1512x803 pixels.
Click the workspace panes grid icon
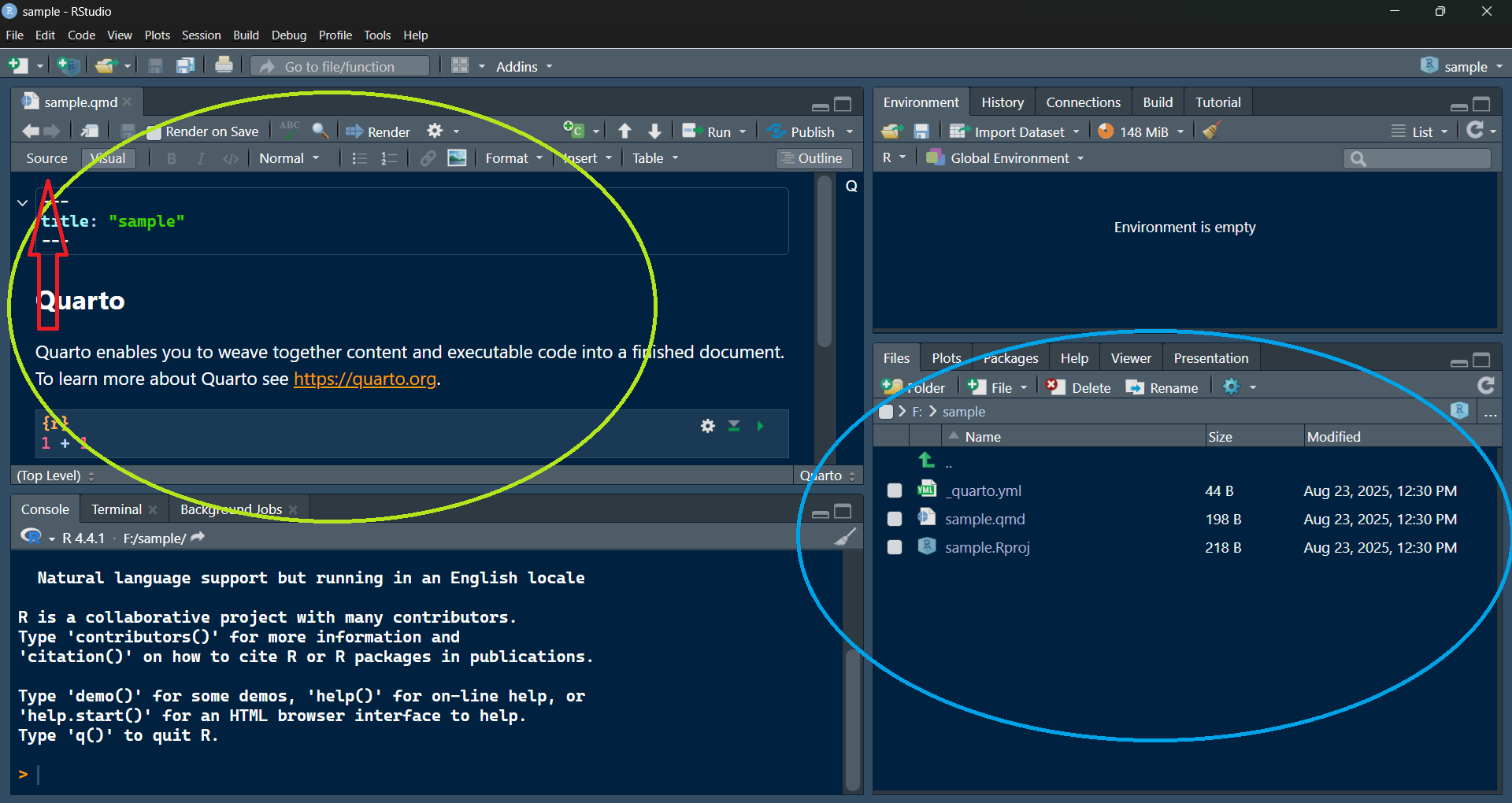(x=460, y=65)
